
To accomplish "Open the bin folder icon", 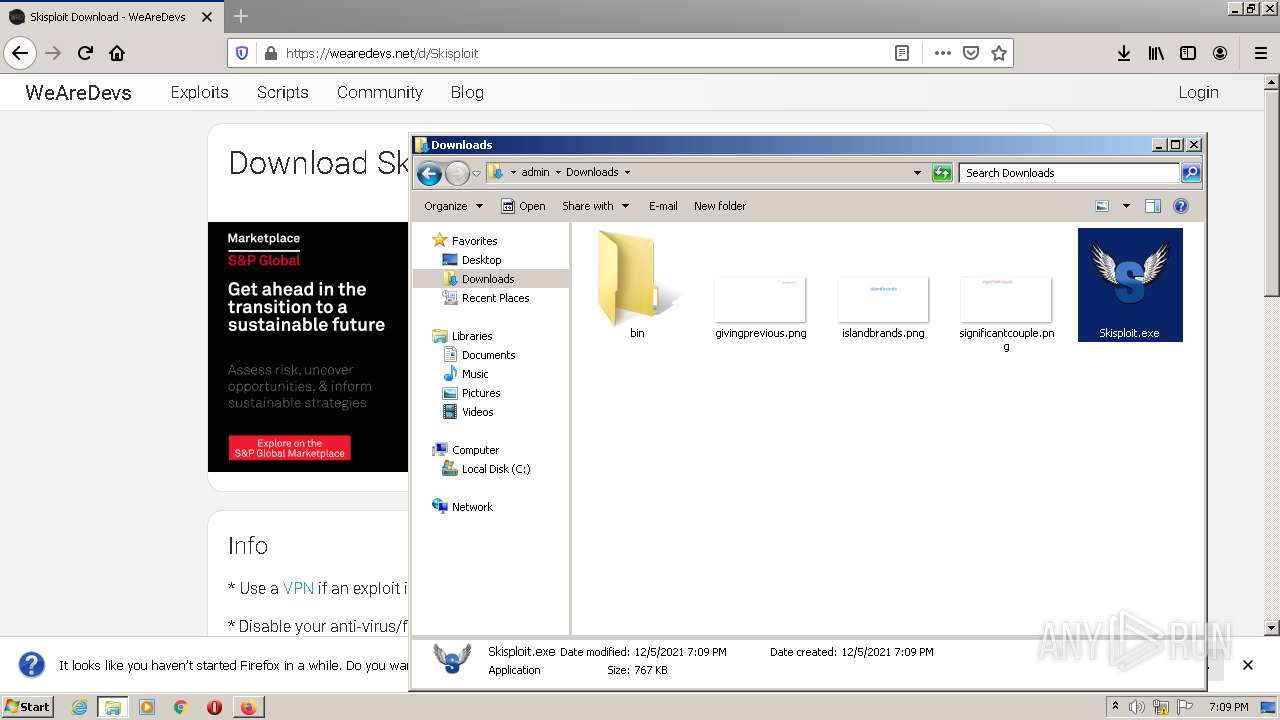I will (637, 280).
